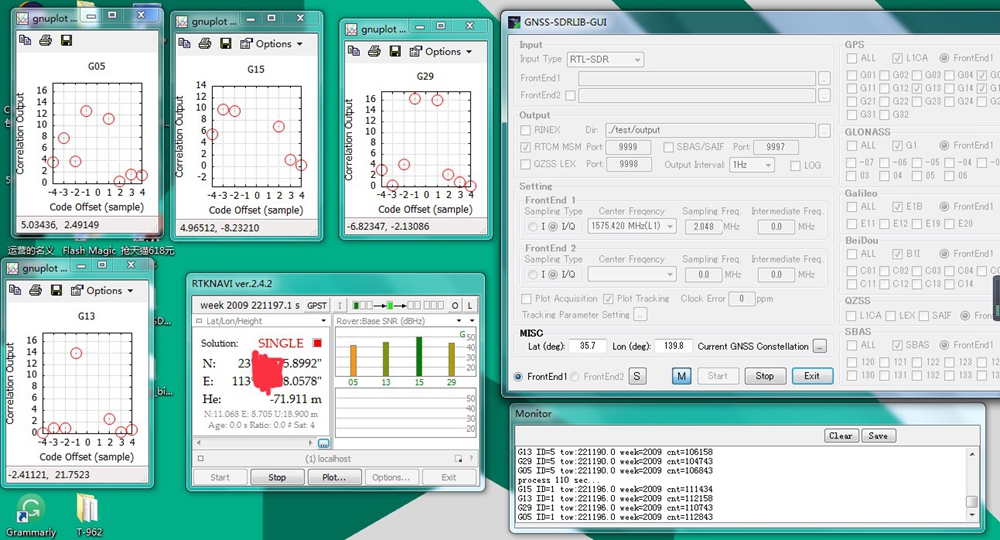Image resolution: width=1000 pixels, height=540 pixels.
Task: Click the copy-to-clipboard icon in G05 gnuplot window
Action: coord(25,40)
